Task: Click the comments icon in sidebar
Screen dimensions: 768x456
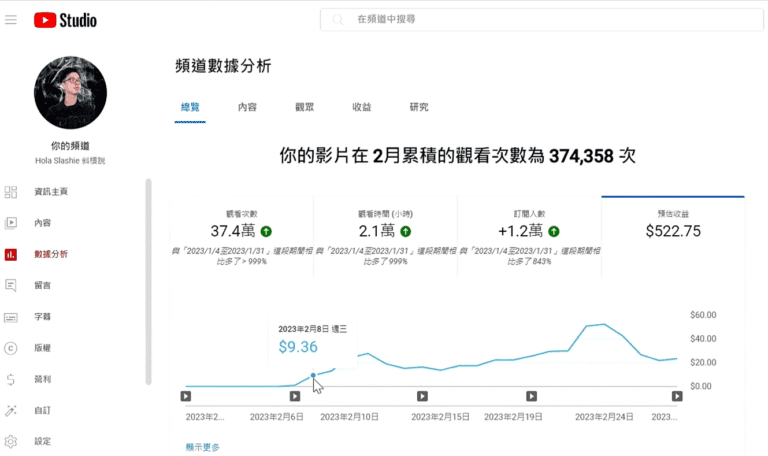Action: (11, 285)
